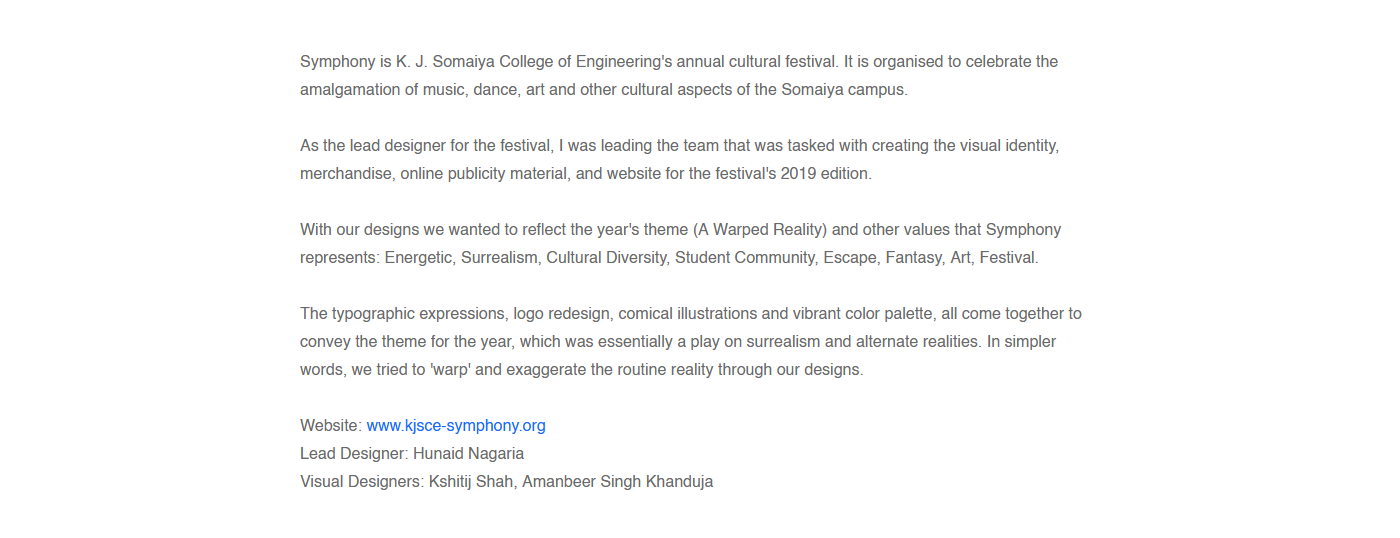Click the phrase '(A Warped Reality)'
The height and width of the screenshot is (538, 1400).
point(759,230)
